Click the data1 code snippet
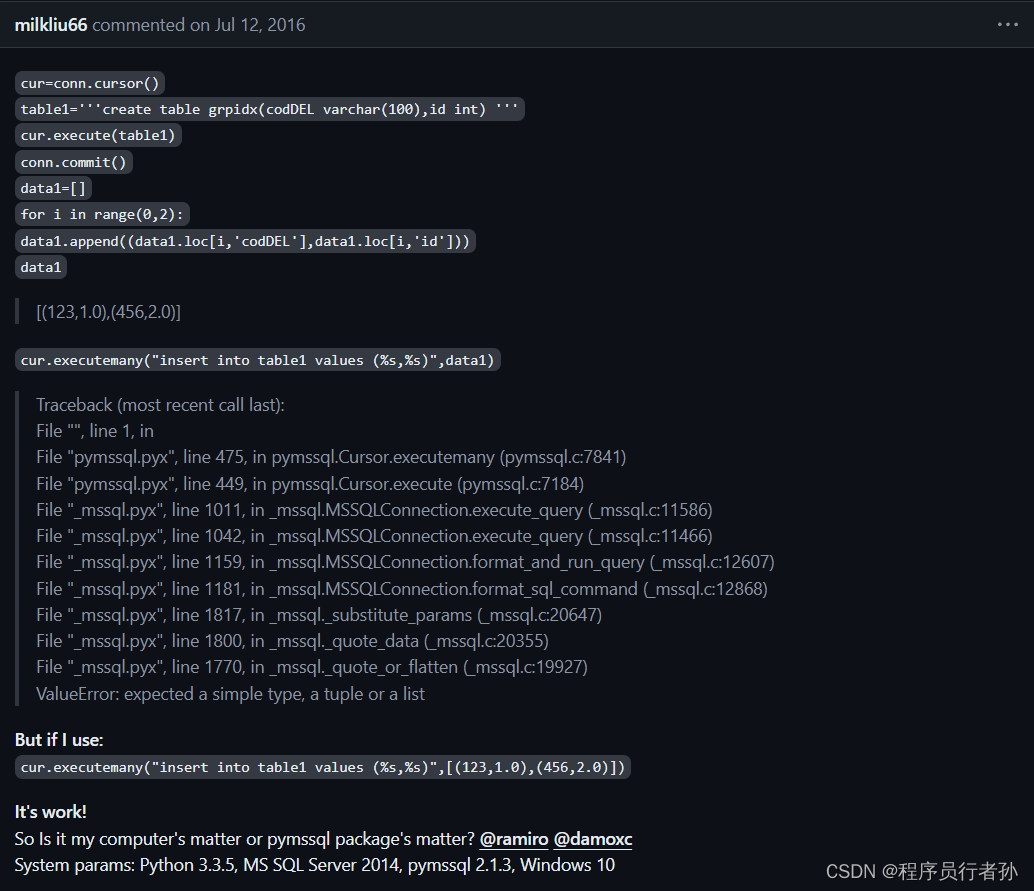 (x=40, y=266)
